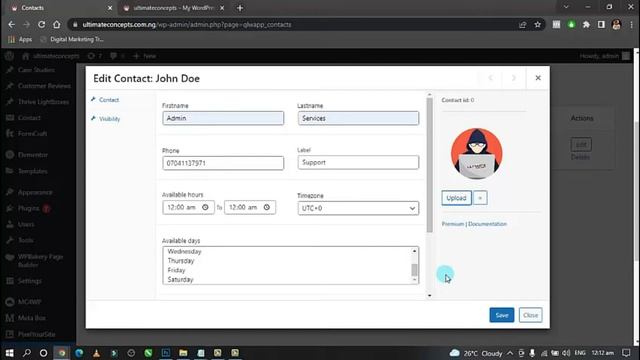Image resolution: width=640 pixels, height=360 pixels.
Task: Open Digital Marketing bookmark
Action: click(x=72, y=39)
